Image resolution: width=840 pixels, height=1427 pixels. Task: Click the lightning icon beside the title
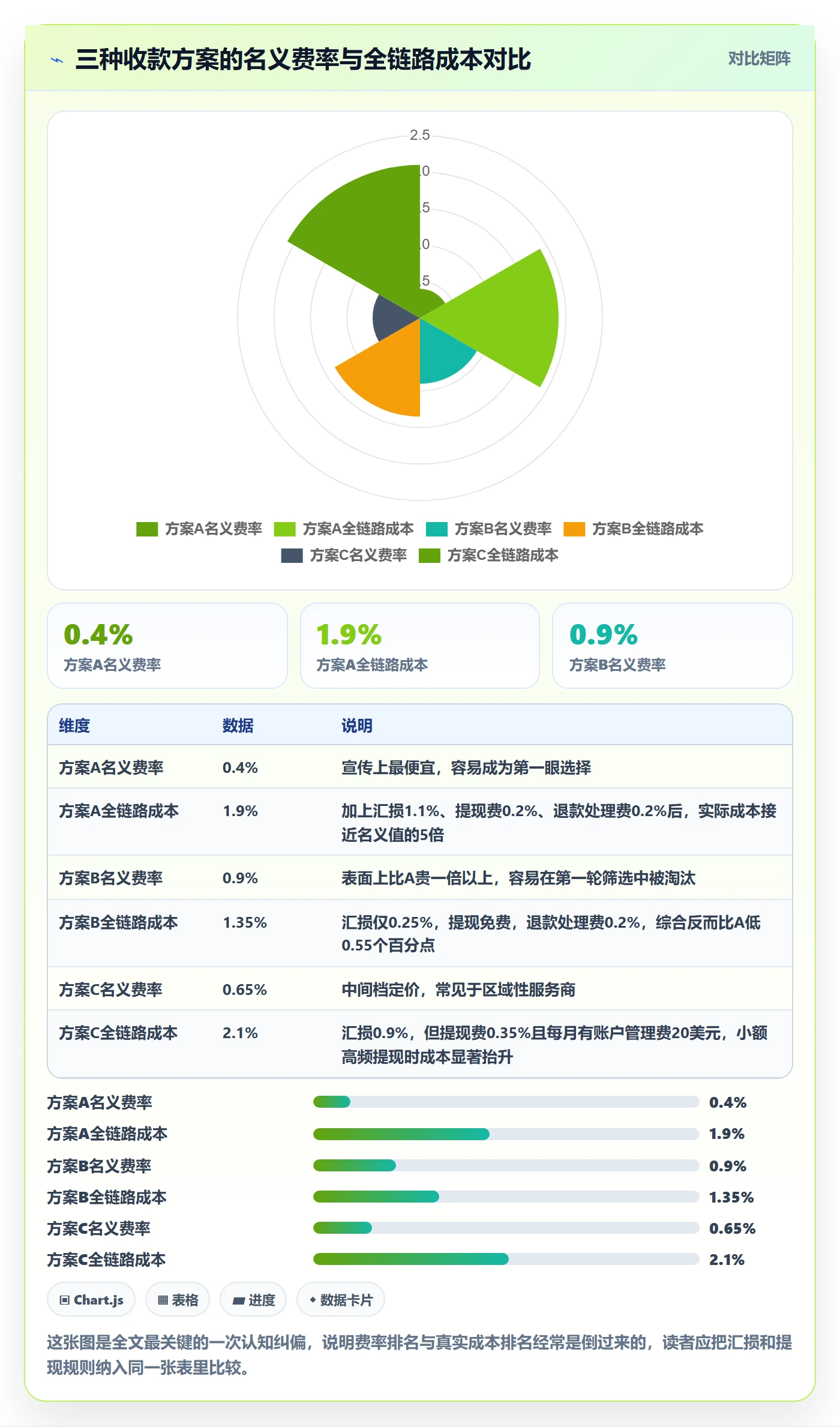point(57,60)
